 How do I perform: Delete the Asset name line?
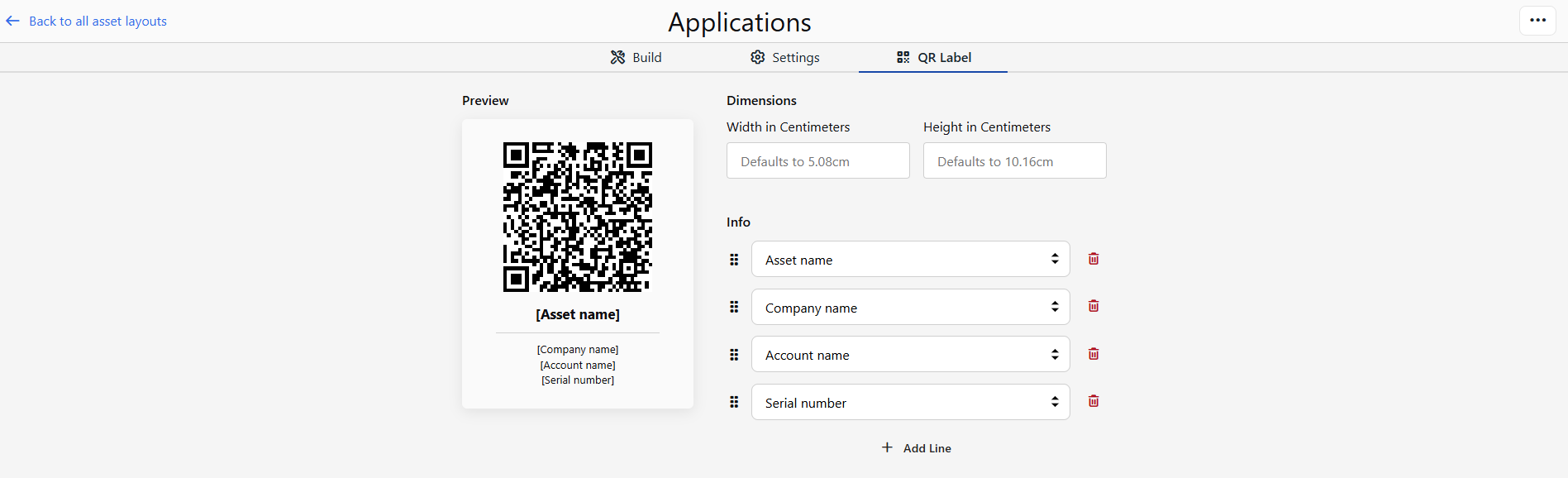[x=1094, y=259]
